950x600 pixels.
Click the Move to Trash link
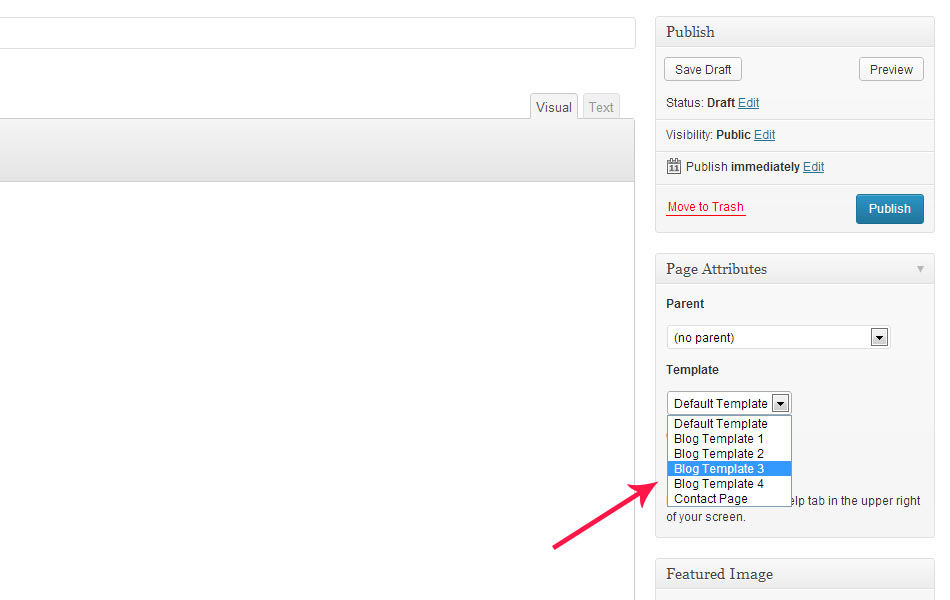[x=706, y=207]
